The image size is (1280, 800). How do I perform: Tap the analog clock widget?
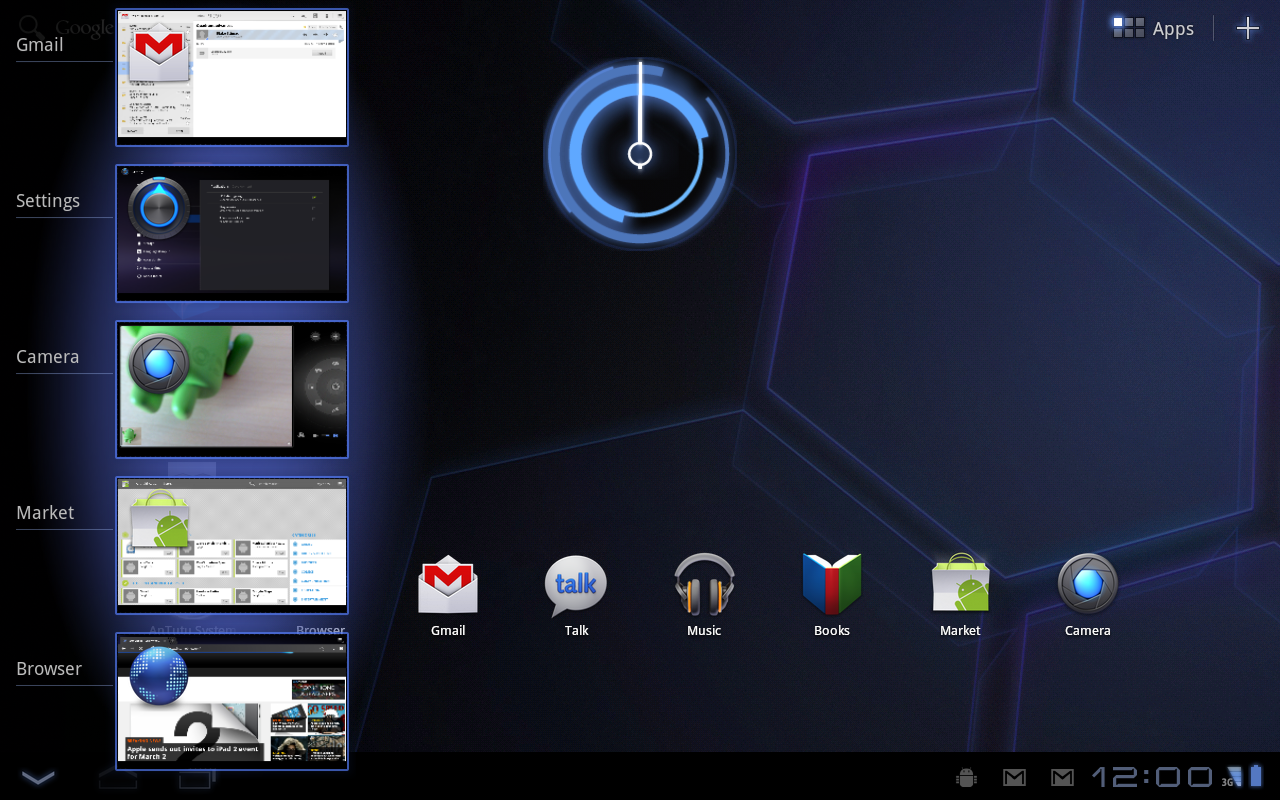pyautogui.click(x=640, y=154)
